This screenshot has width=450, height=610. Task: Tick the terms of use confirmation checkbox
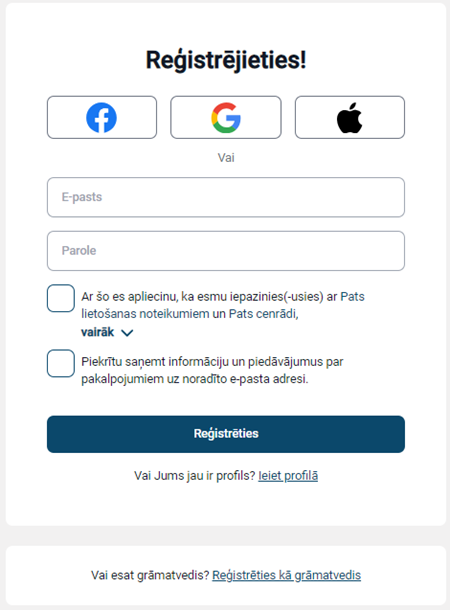[61, 298]
